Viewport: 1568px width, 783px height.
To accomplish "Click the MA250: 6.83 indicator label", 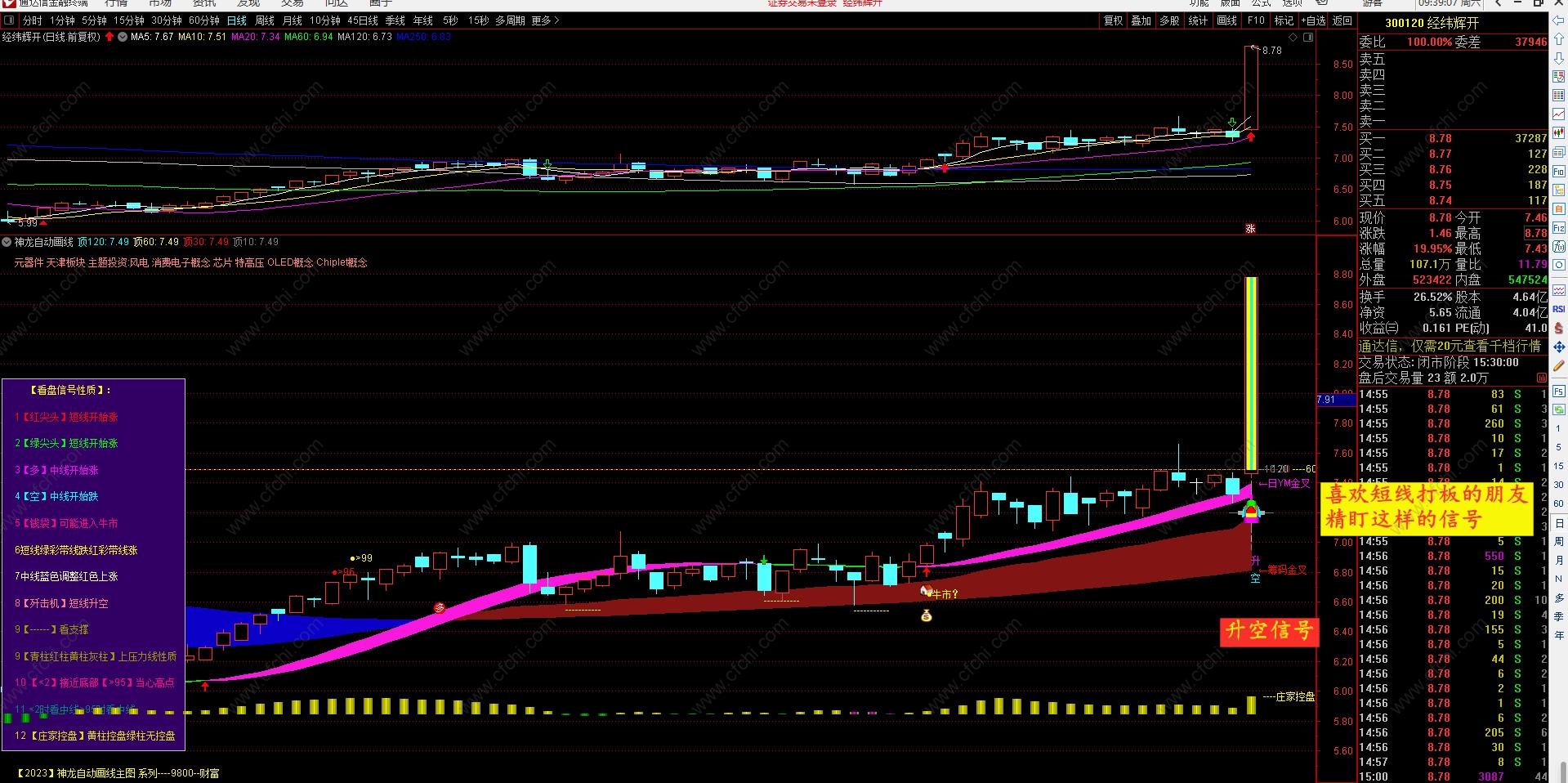I will coord(423,37).
